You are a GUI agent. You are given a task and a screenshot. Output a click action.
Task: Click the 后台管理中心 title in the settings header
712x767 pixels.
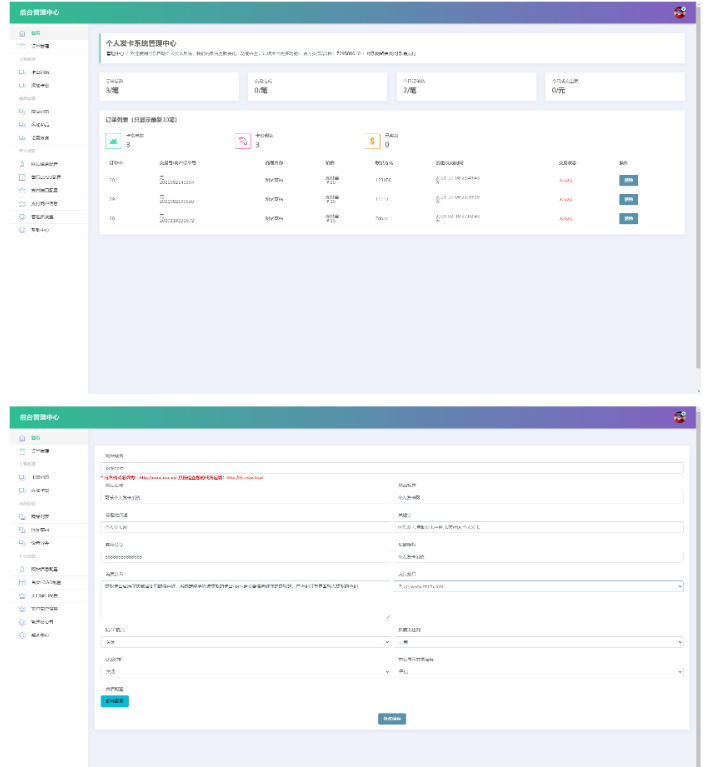point(39,417)
